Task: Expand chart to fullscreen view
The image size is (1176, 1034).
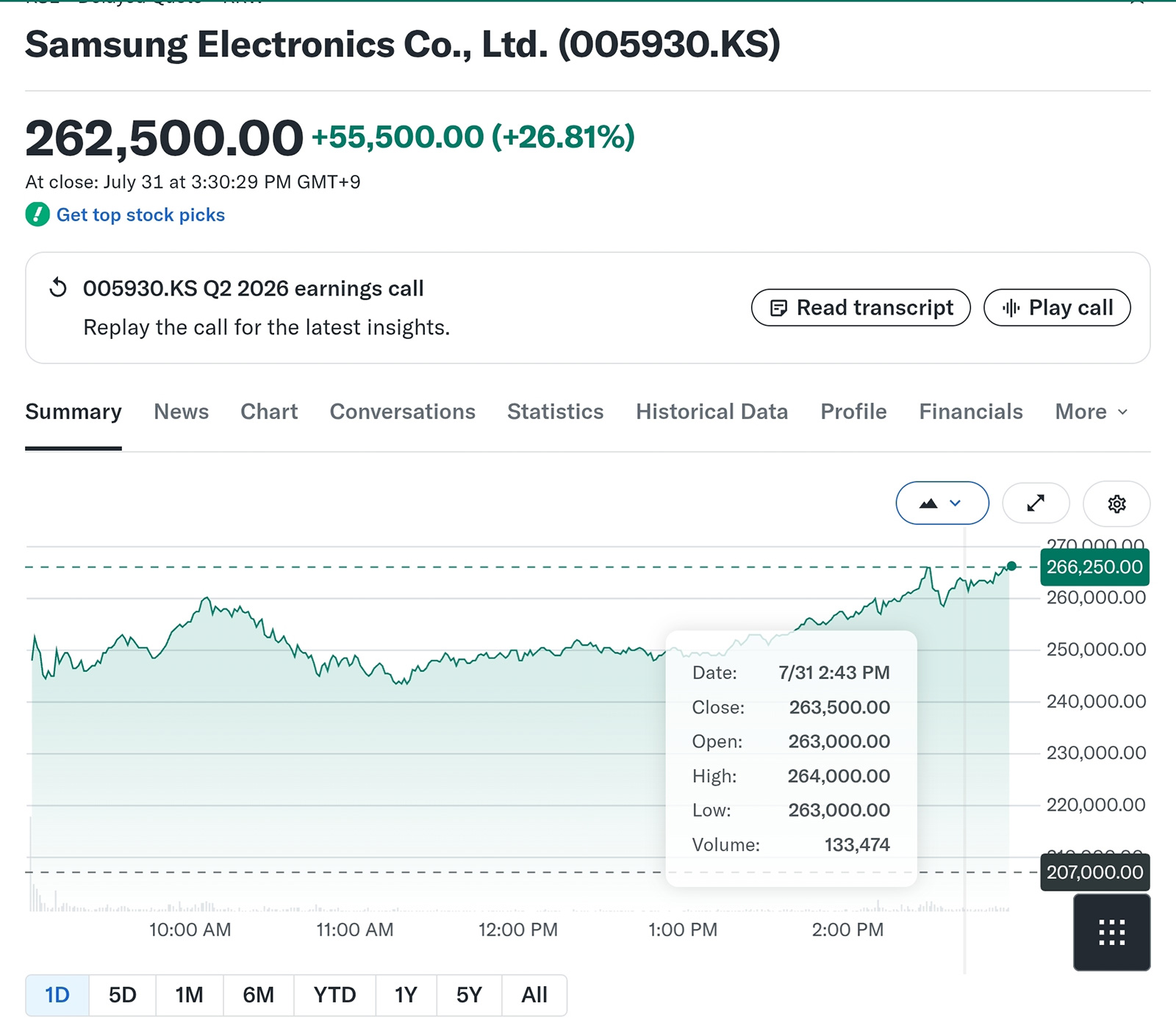Action: [x=1036, y=503]
